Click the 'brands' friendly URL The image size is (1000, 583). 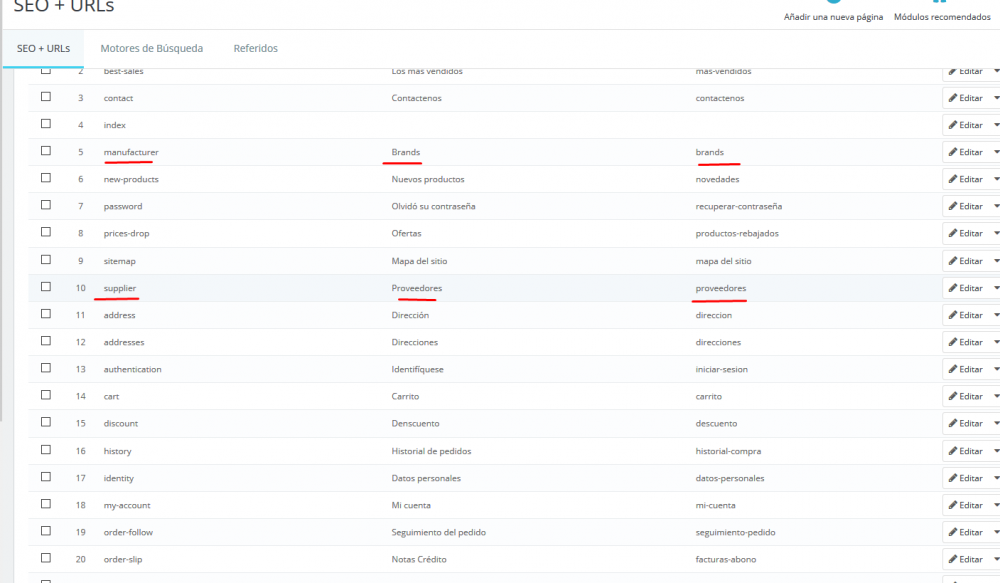709,152
